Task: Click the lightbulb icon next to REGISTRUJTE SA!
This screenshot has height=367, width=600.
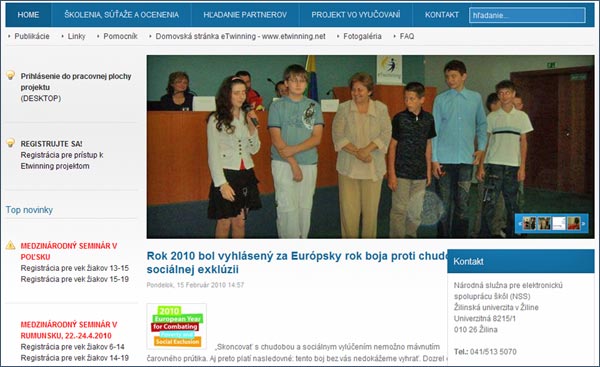Action: [x=11, y=143]
